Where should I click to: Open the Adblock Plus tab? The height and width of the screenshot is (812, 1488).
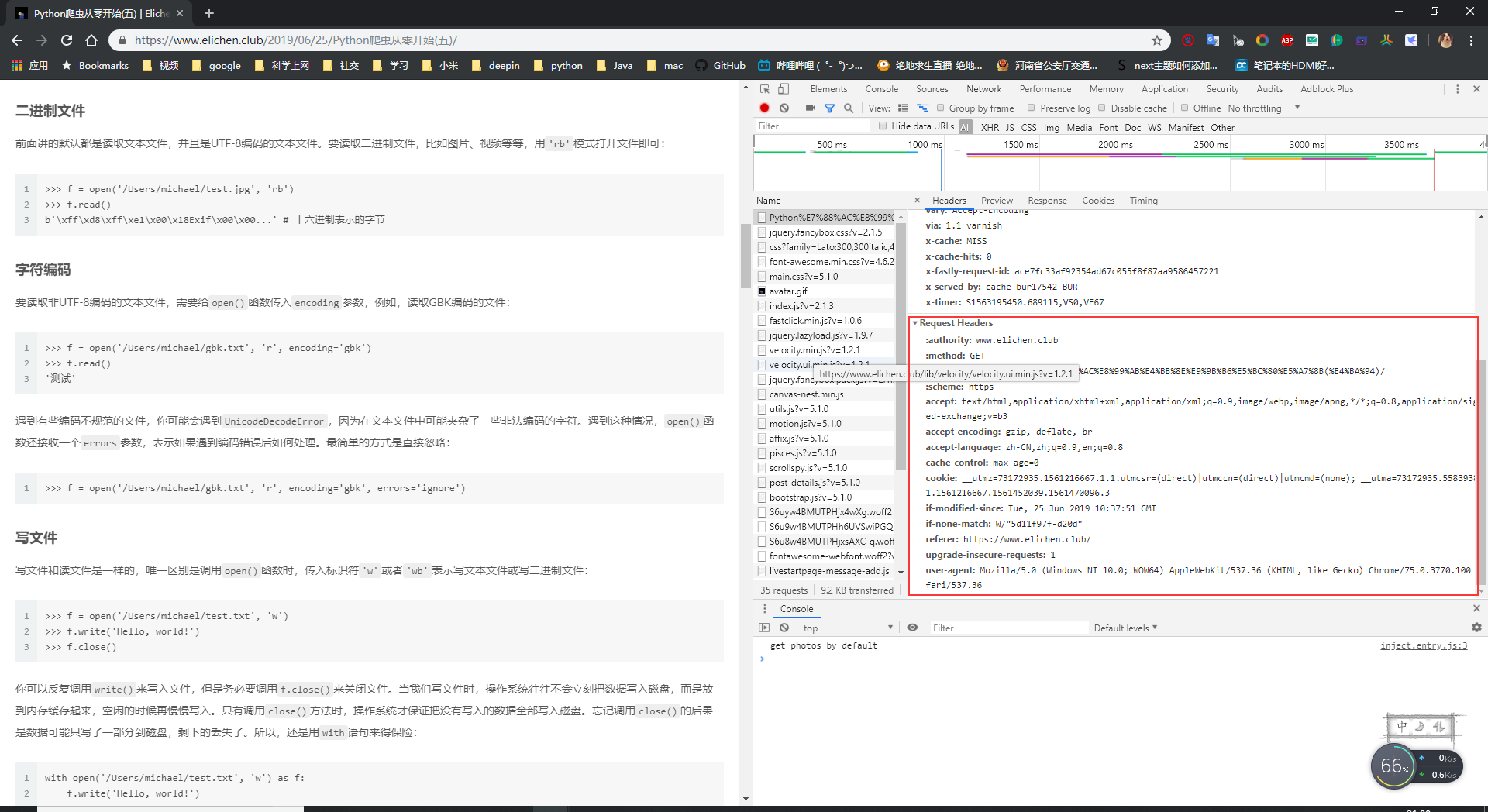(1327, 89)
